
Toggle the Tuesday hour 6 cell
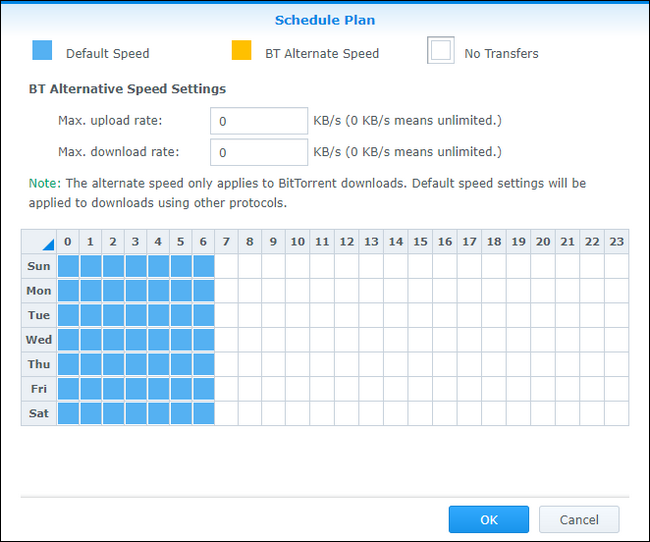click(x=204, y=315)
